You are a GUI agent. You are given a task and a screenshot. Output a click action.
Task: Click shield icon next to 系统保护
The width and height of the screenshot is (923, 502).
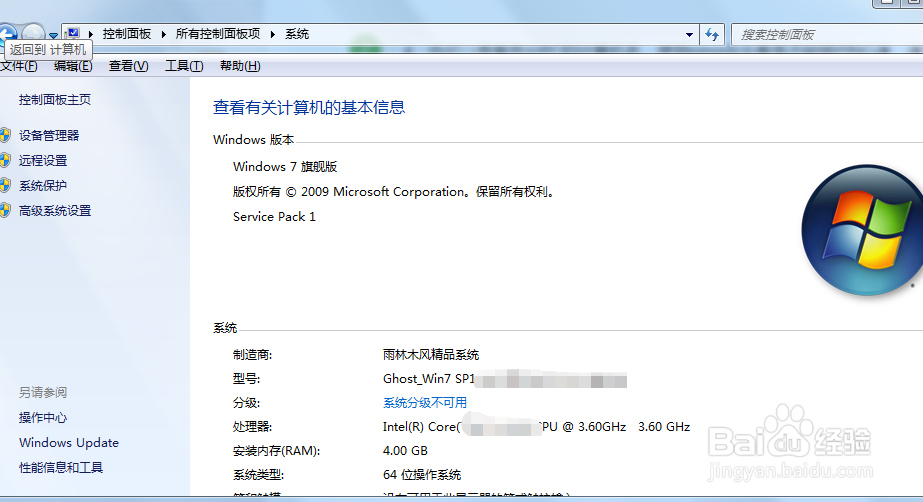click(5, 185)
